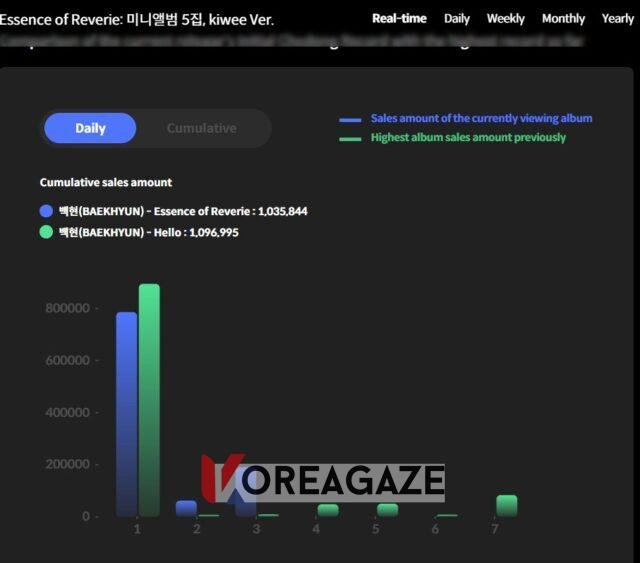The width and height of the screenshot is (640, 563).
Task: Click the small blue bar at day 2
Action: pyautogui.click(x=186, y=508)
